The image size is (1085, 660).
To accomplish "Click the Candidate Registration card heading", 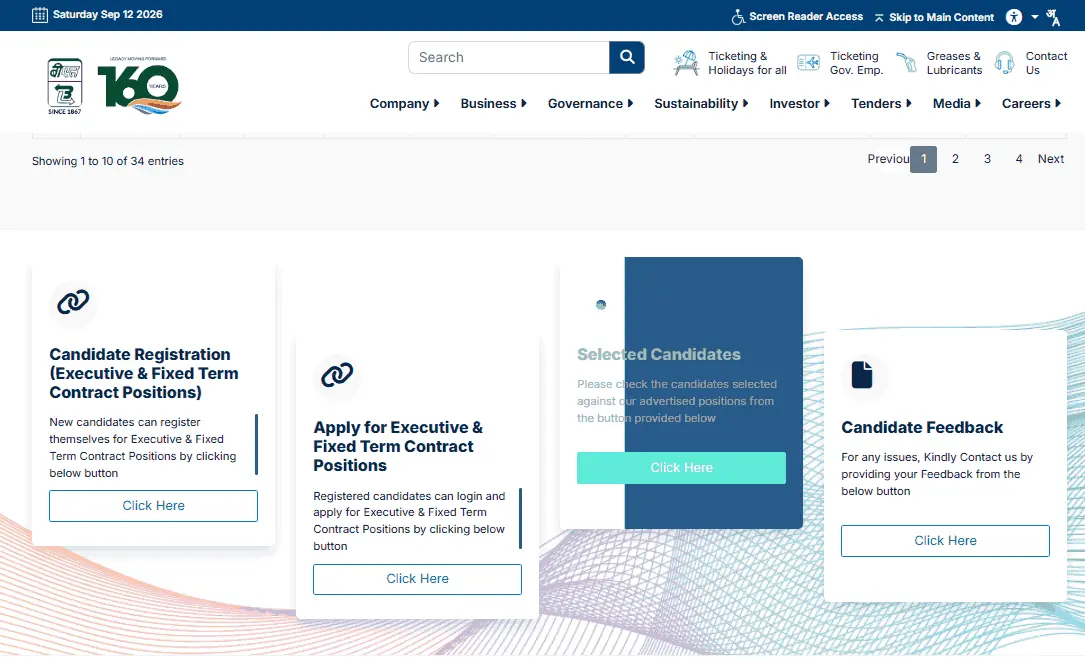I will [x=144, y=374].
